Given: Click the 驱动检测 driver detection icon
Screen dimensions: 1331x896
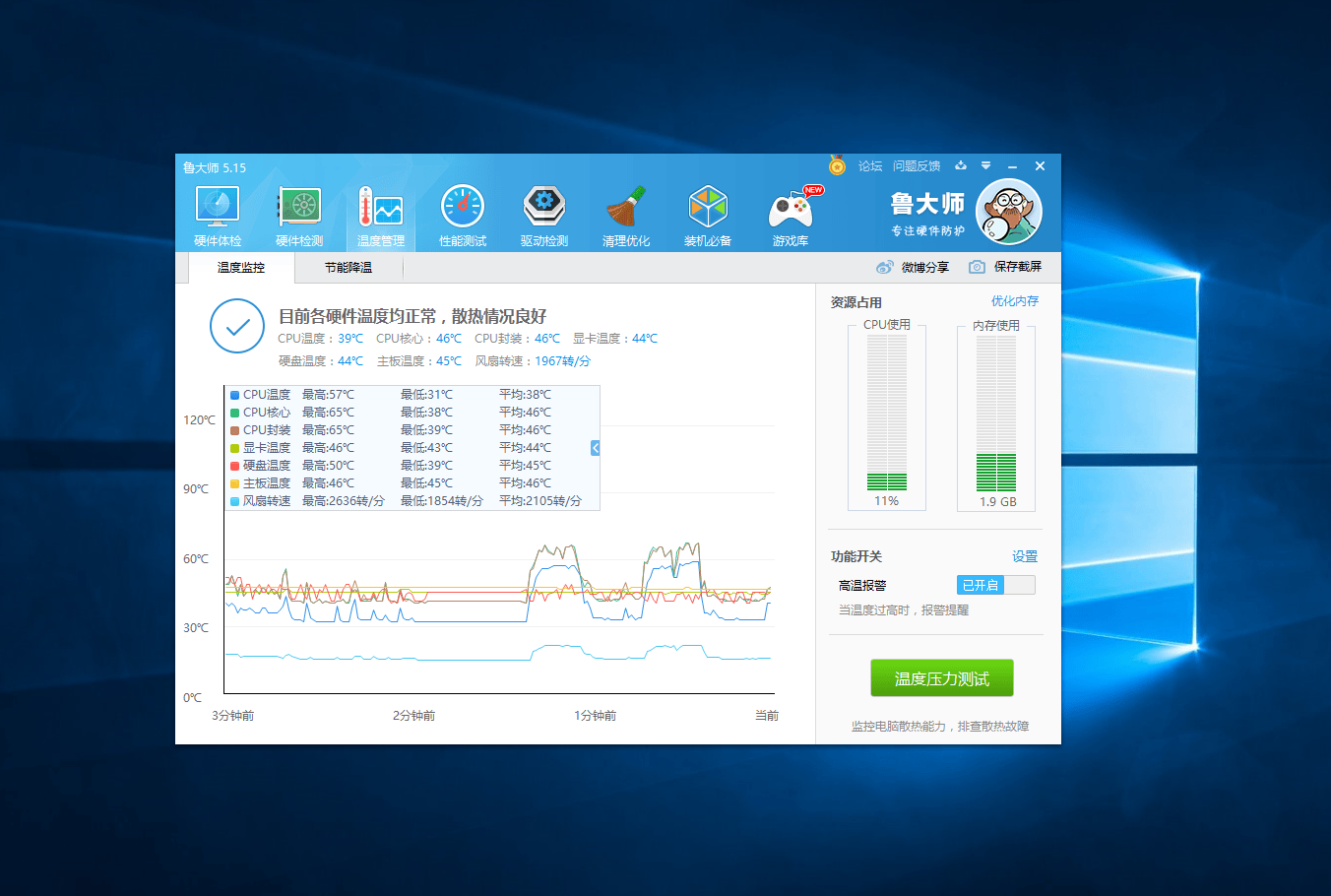Looking at the screenshot, I should pyautogui.click(x=544, y=216).
